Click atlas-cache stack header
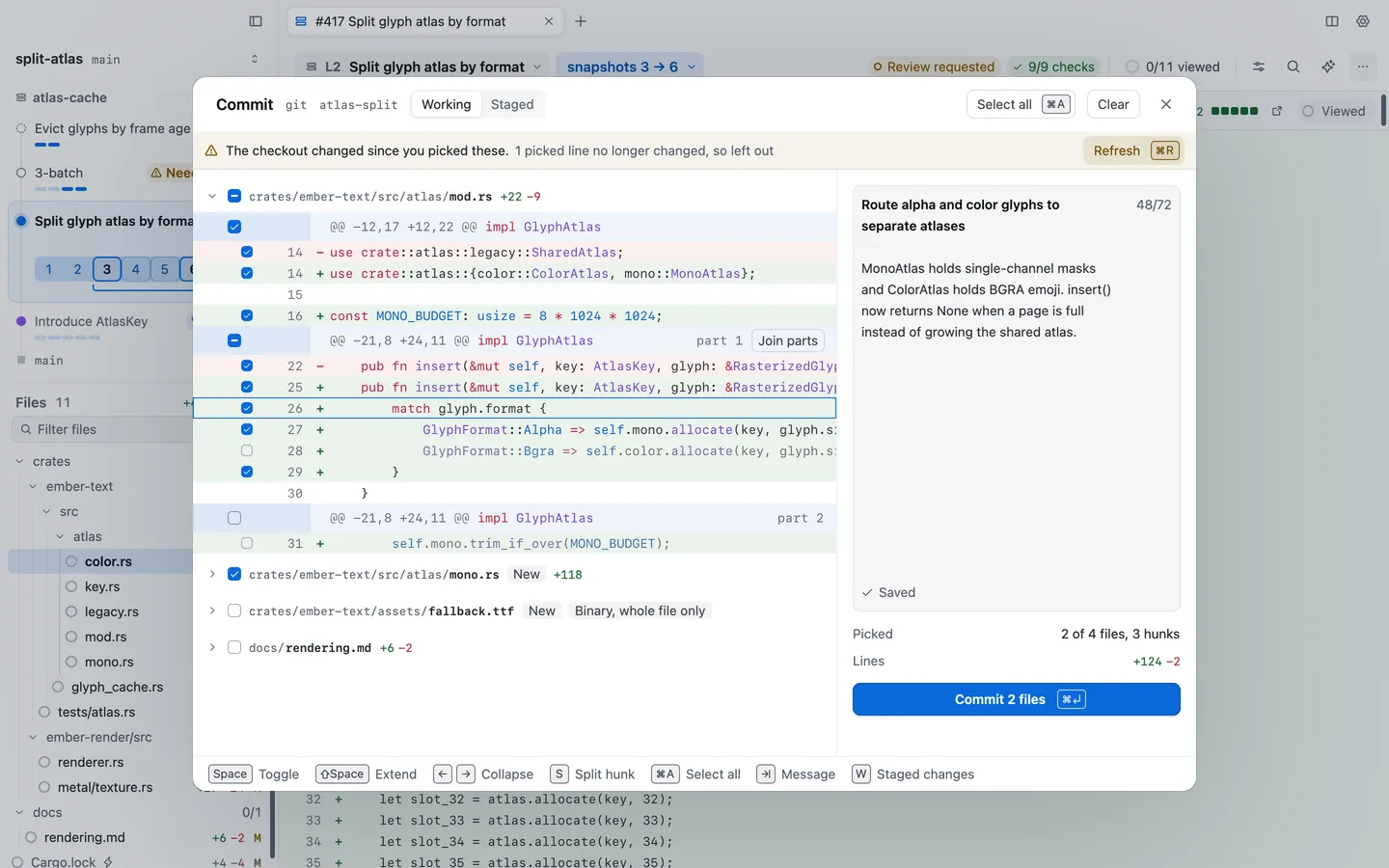The image size is (1389, 868). [69, 97]
